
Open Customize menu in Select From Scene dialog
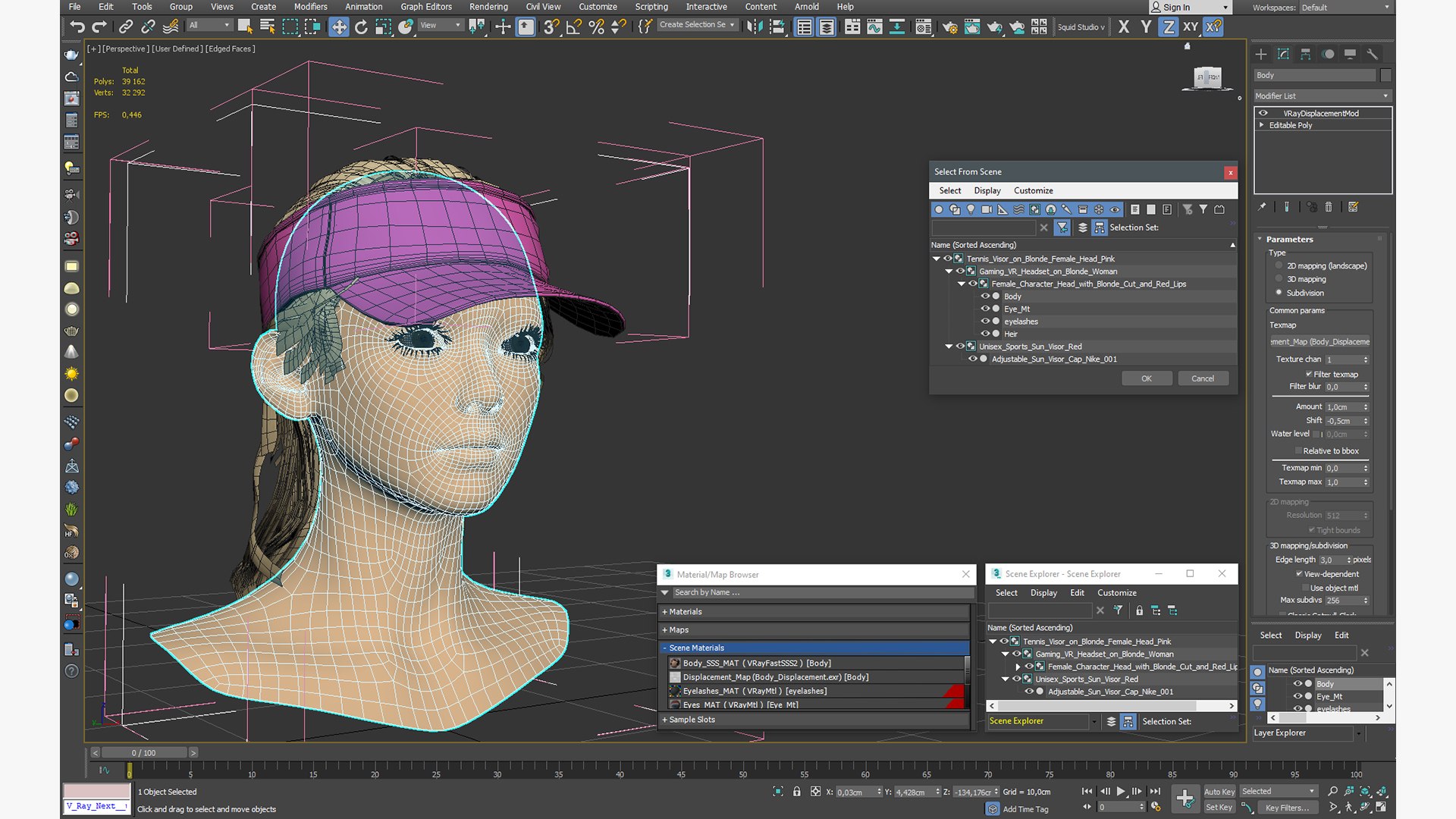[x=1033, y=190]
